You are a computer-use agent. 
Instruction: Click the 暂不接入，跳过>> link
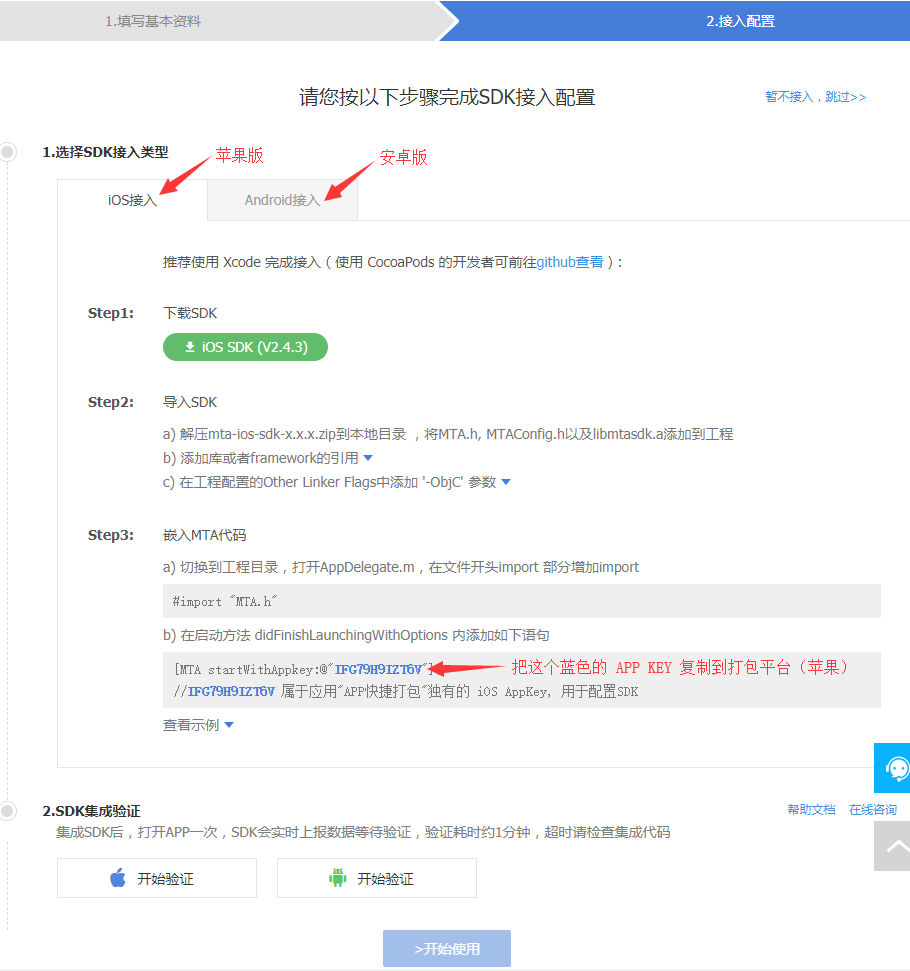(x=815, y=97)
